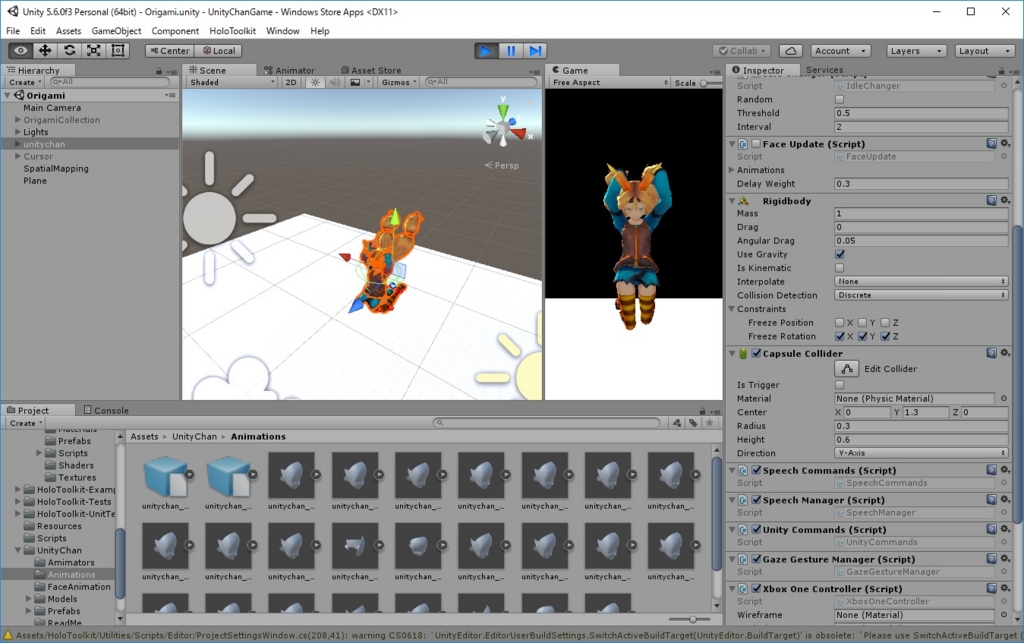Switch to the Animator tab

tap(289, 71)
